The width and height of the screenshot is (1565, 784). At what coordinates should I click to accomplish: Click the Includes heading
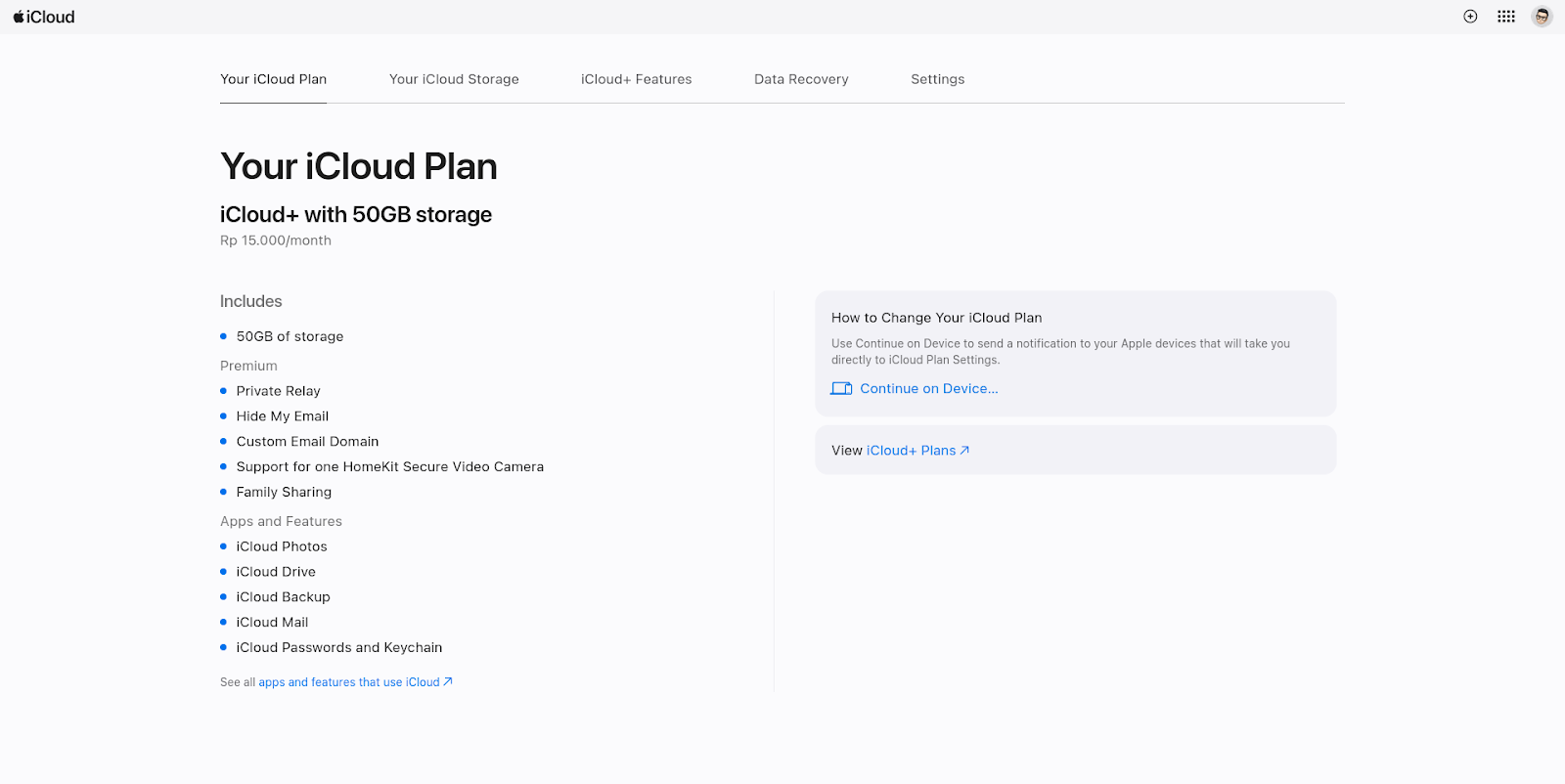[251, 301]
